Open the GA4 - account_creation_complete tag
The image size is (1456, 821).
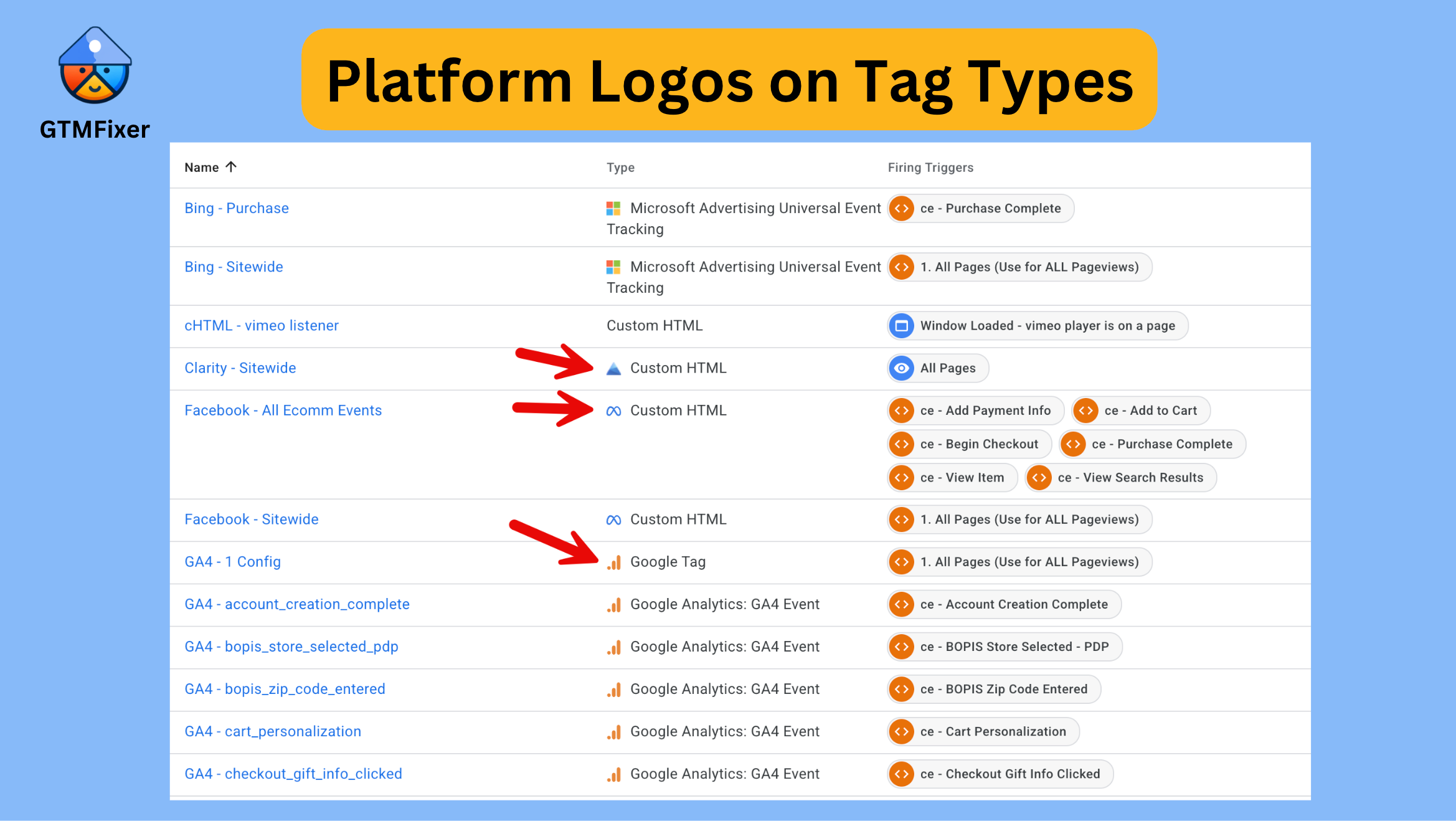pyautogui.click(x=297, y=604)
